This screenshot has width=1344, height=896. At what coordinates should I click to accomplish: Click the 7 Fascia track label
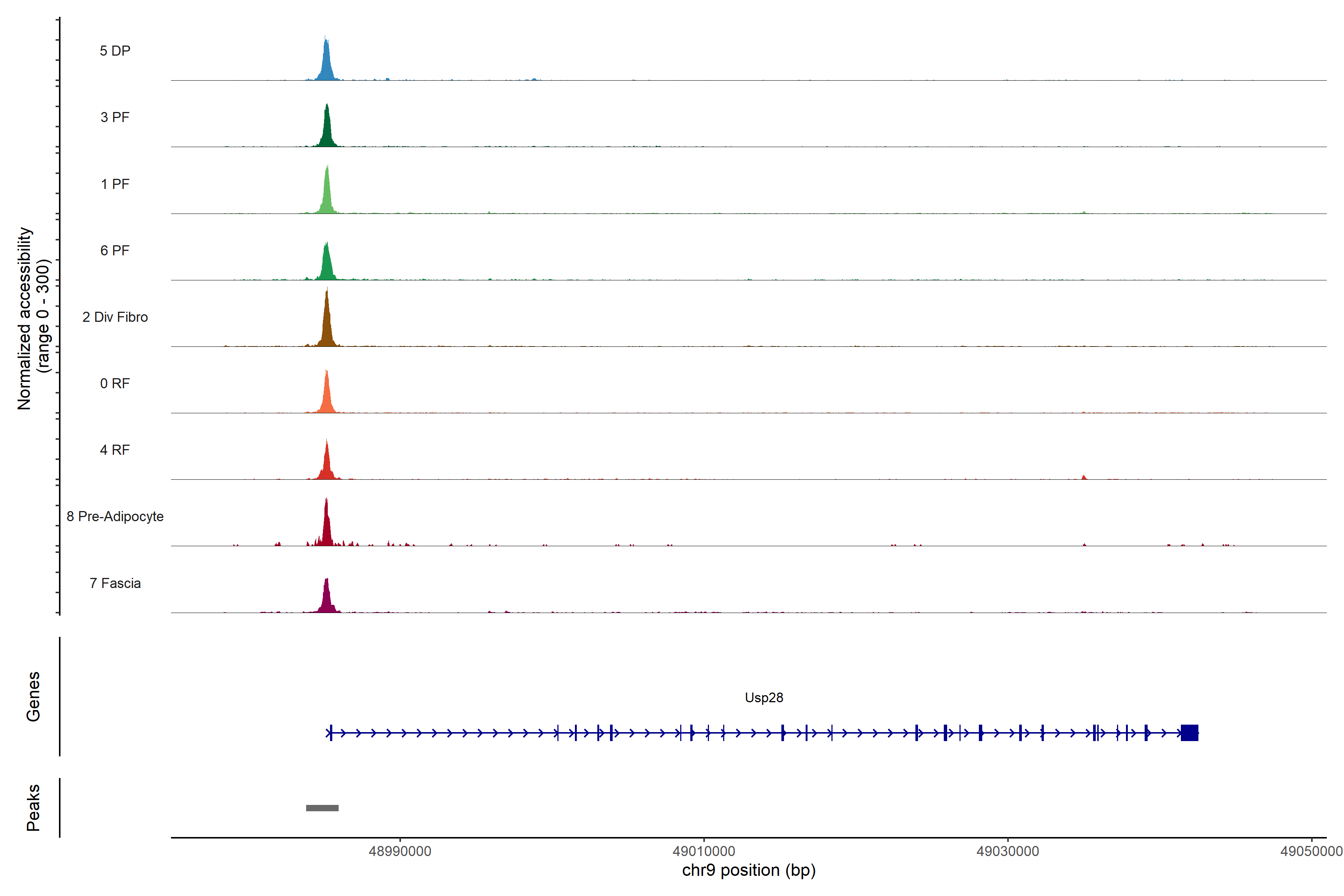tap(115, 583)
